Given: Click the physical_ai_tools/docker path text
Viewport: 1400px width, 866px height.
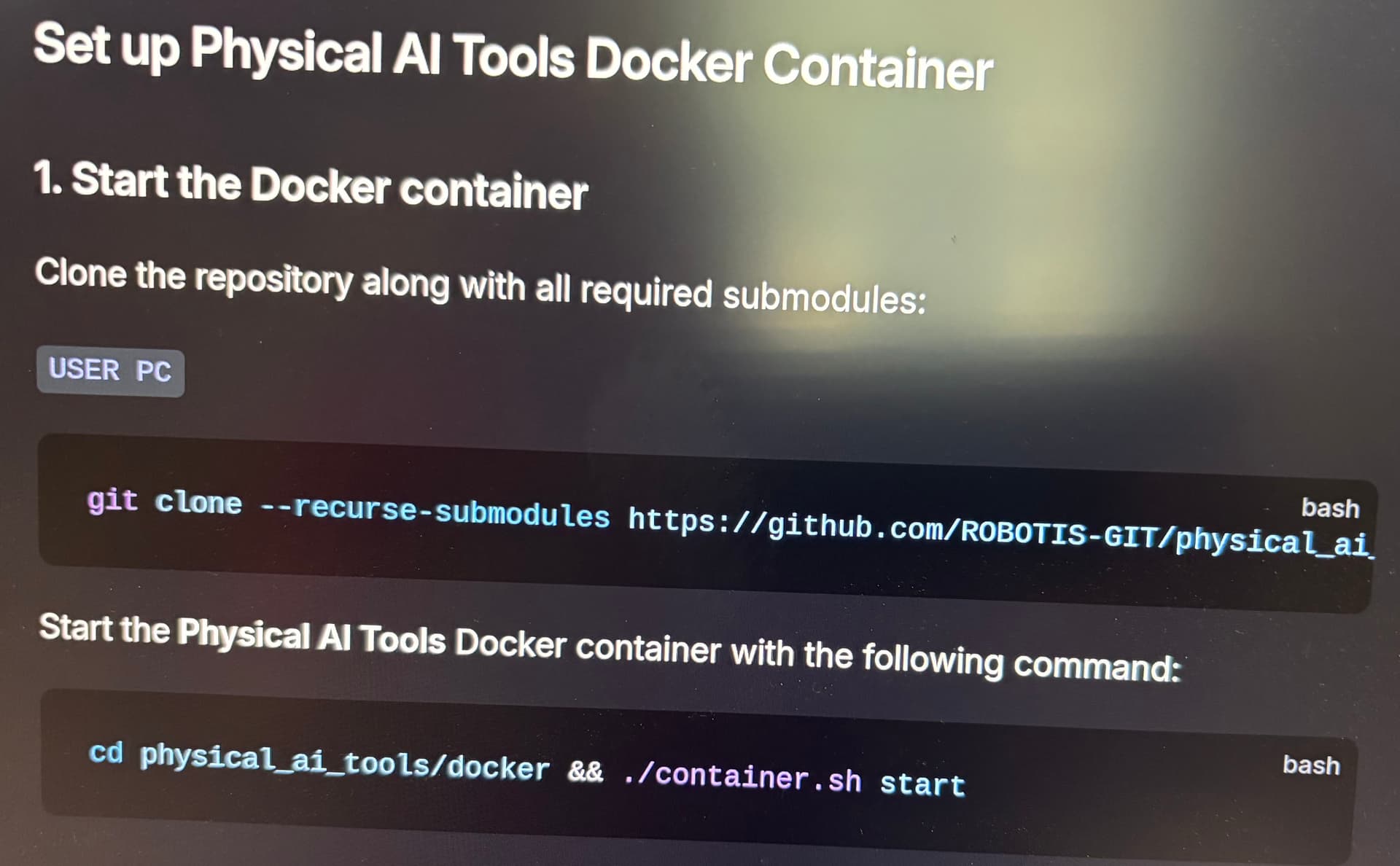Looking at the screenshot, I should point(344,762).
